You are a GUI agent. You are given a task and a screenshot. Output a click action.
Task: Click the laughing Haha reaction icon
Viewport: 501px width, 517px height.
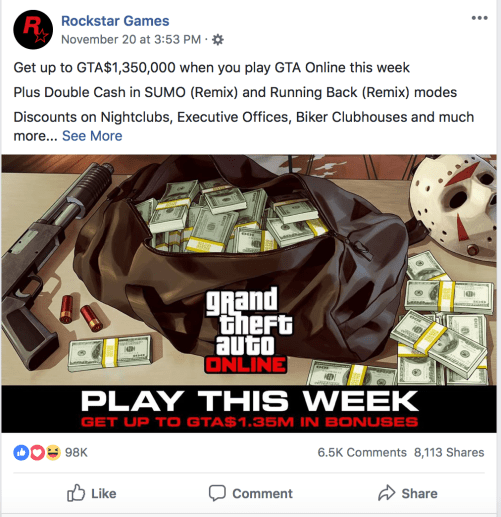pos(53,453)
